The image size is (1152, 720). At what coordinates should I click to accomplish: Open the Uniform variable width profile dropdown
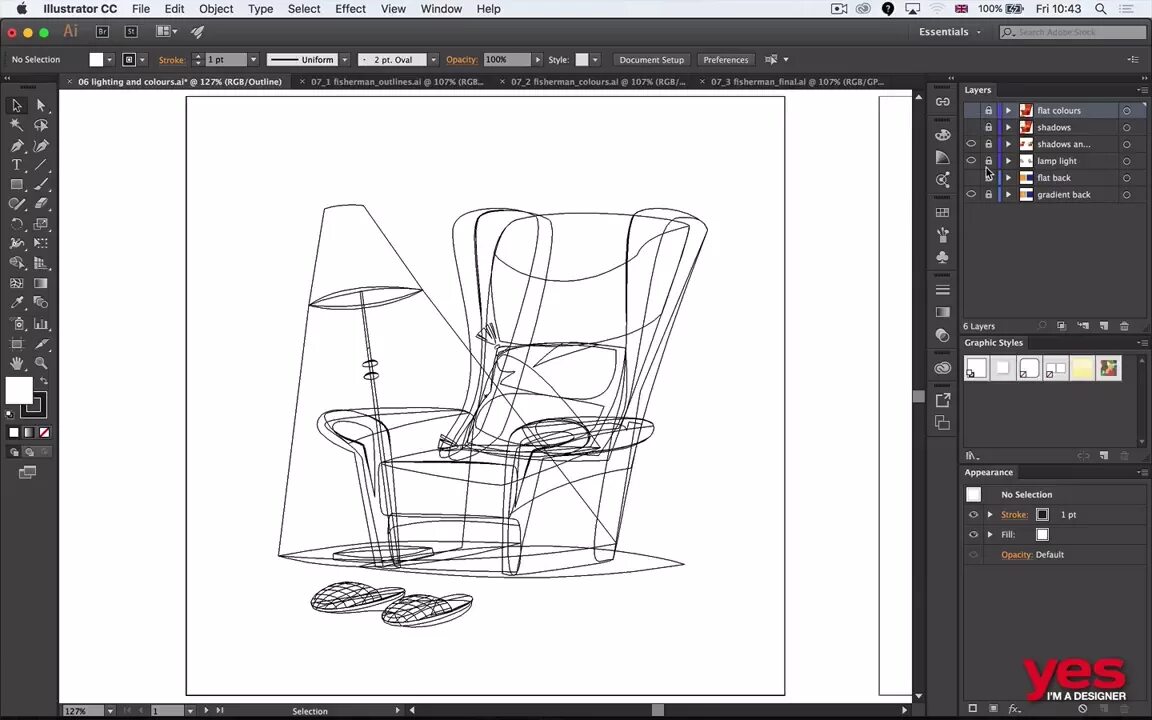coord(345,60)
